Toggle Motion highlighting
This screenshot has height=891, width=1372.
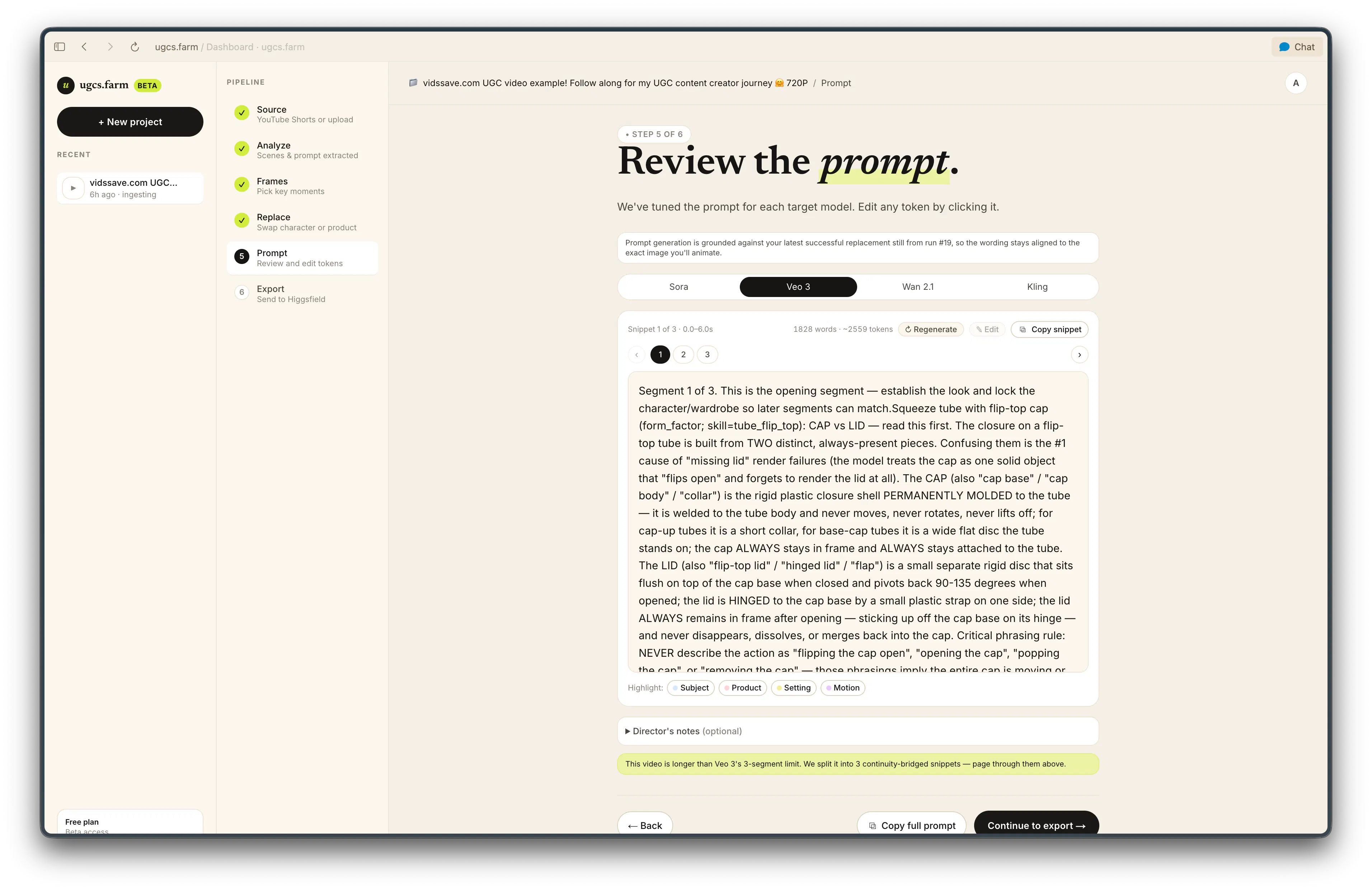(x=843, y=688)
